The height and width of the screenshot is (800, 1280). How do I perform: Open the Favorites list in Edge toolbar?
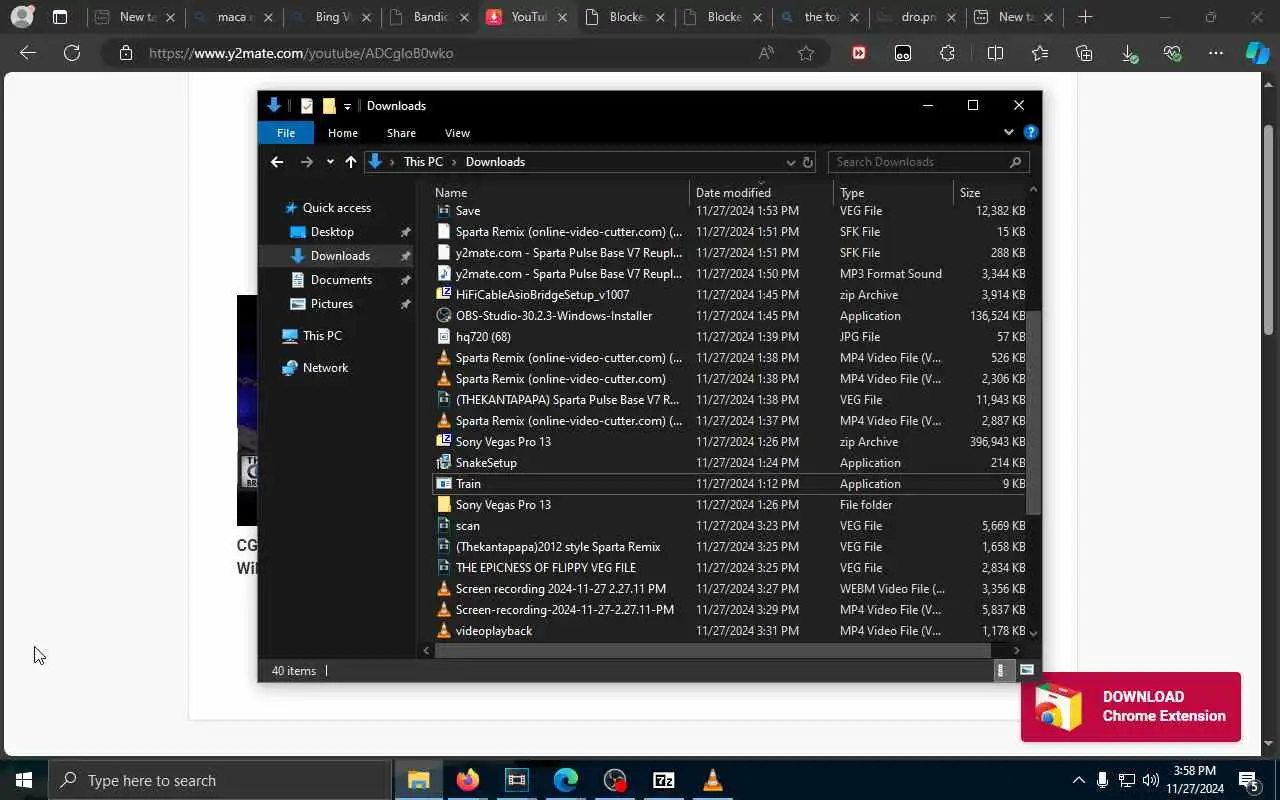point(1040,53)
